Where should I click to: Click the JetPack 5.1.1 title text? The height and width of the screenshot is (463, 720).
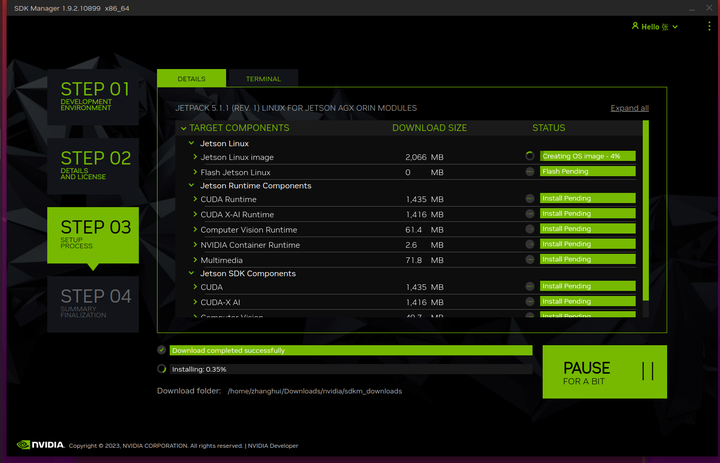click(x=296, y=108)
